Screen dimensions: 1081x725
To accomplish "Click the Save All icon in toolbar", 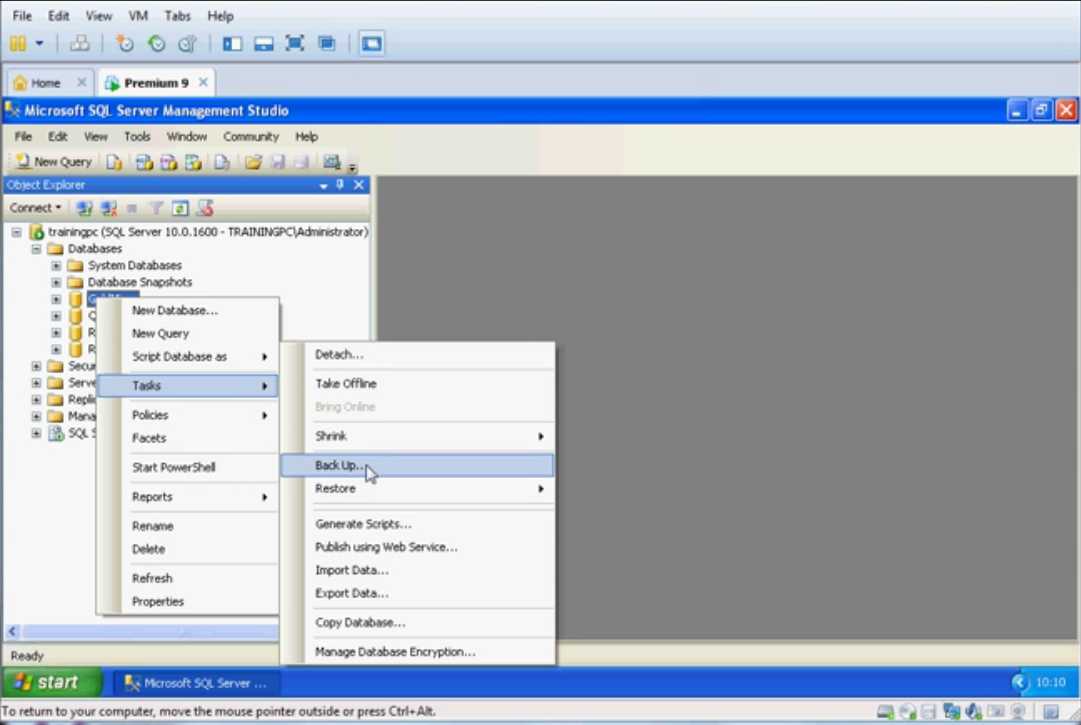I will point(301,162).
